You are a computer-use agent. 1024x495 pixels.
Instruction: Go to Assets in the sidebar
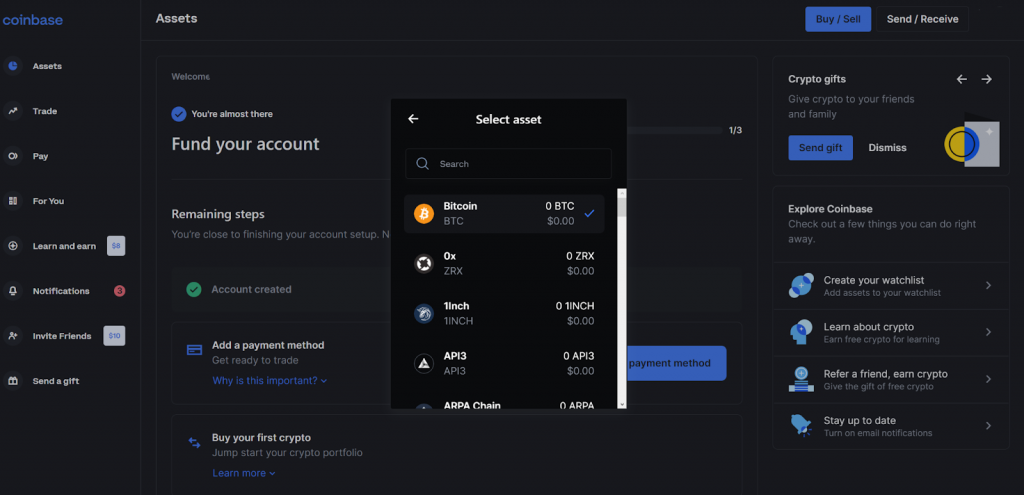pyautogui.click(x=47, y=66)
